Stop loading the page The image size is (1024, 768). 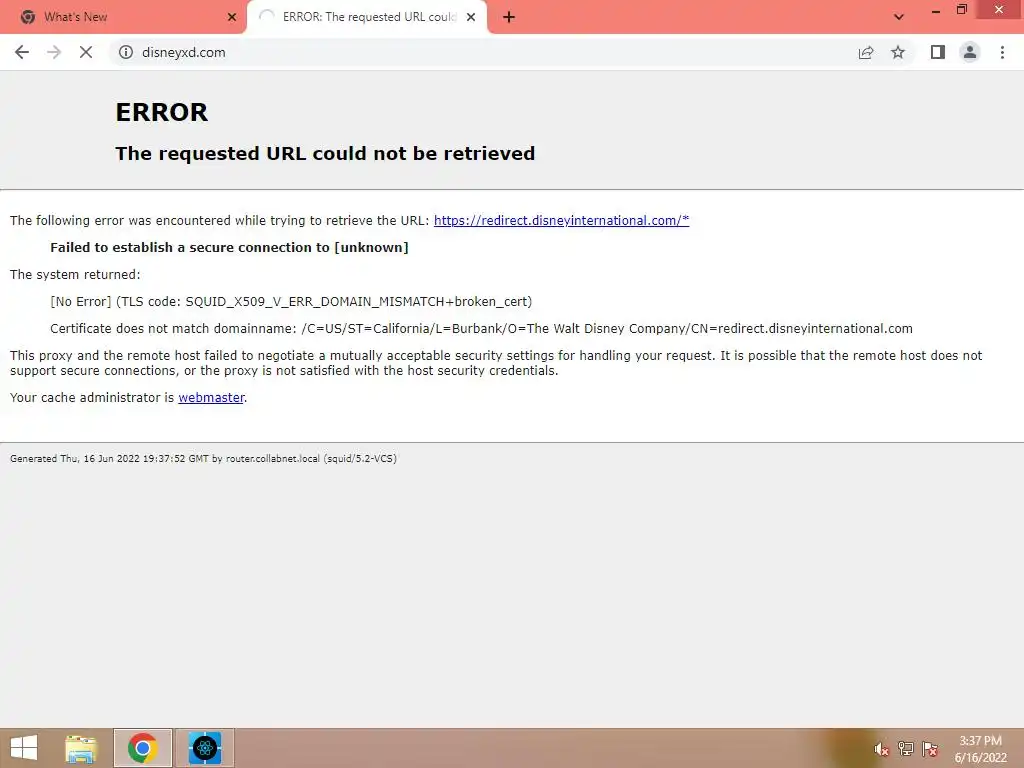click(x=86, y=52)
